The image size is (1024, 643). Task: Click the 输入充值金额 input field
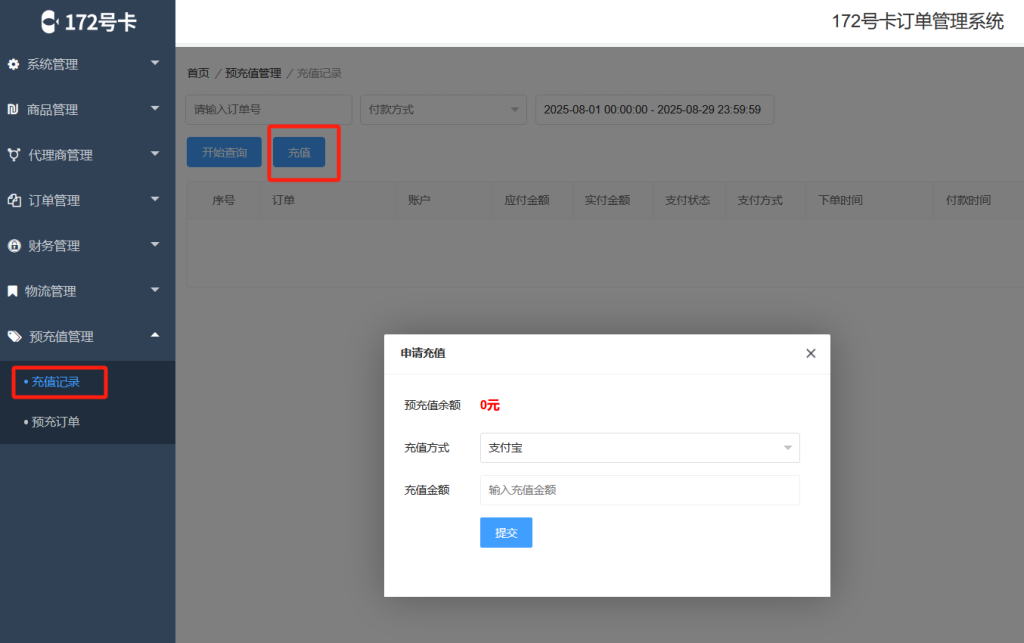click(639, 490)
